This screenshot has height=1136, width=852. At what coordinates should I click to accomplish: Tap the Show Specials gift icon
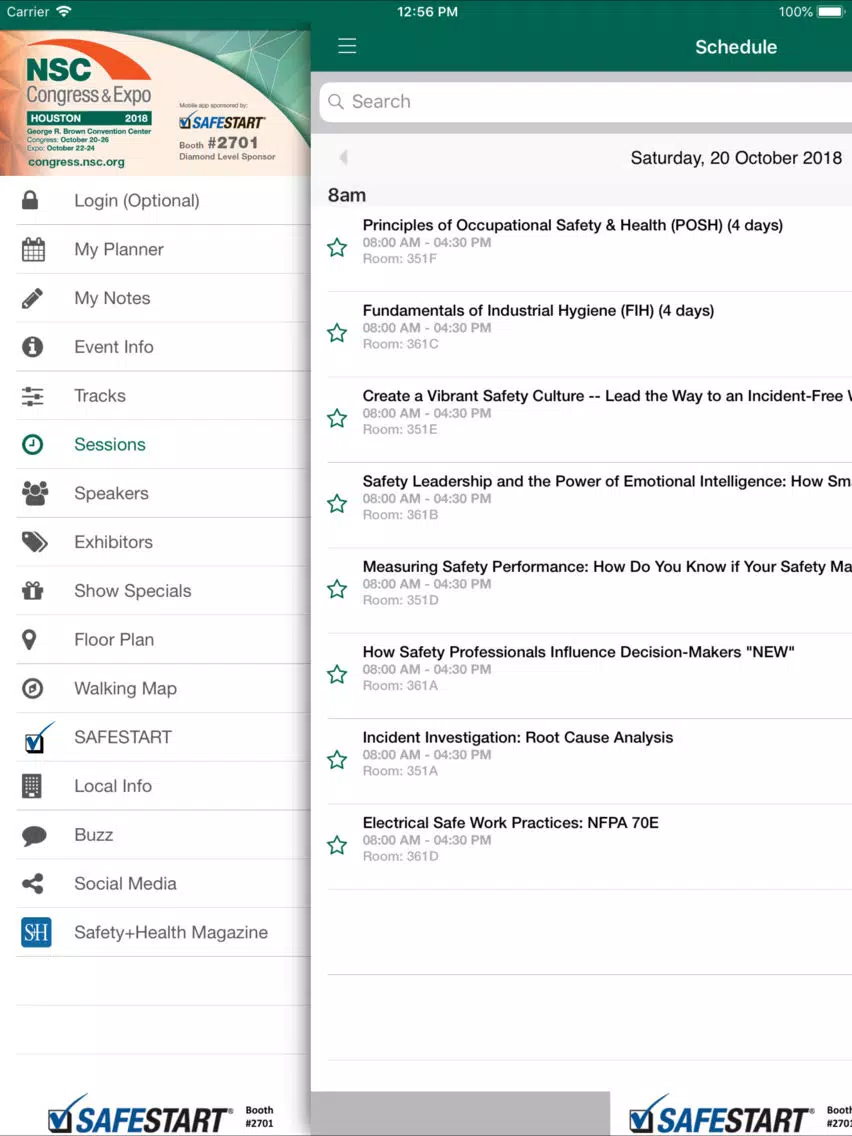[x=33, y=590]
